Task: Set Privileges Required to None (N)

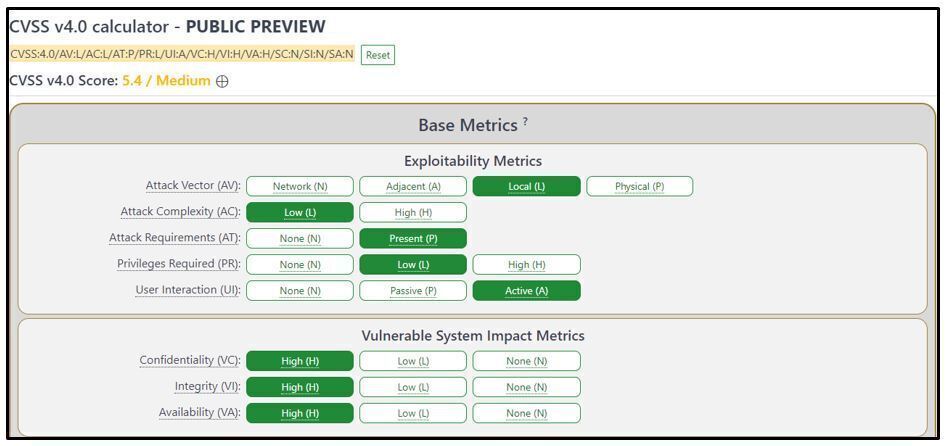Action: click(300, 264)
